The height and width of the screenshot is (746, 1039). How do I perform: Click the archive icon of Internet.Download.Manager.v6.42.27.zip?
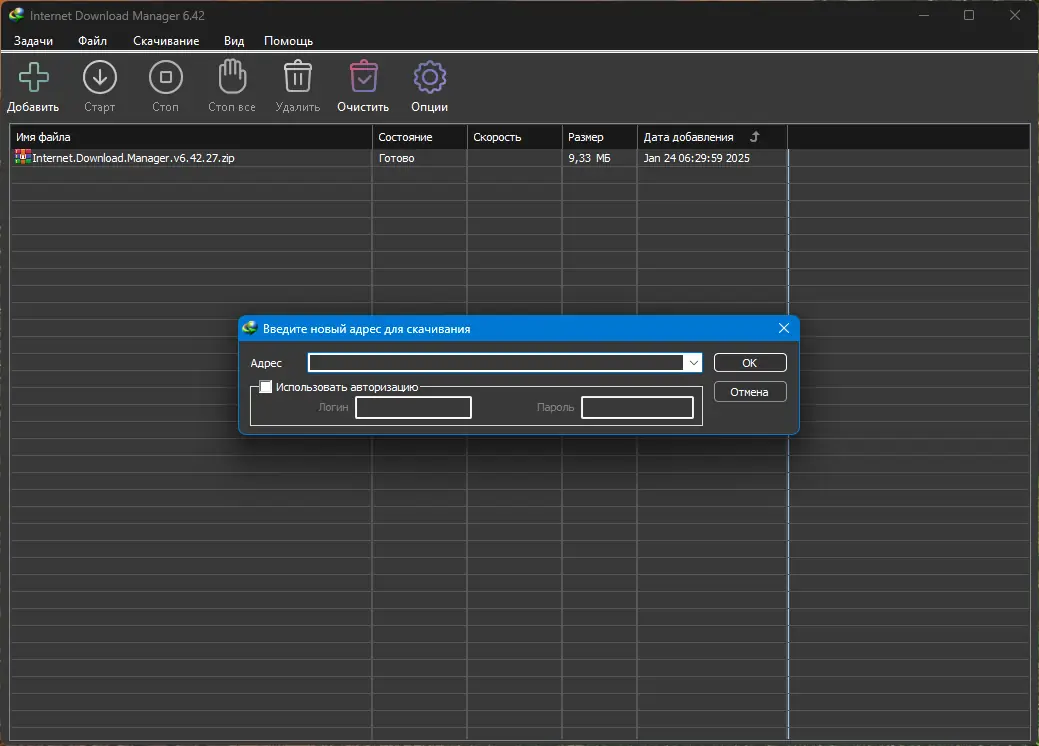(23, 157)
